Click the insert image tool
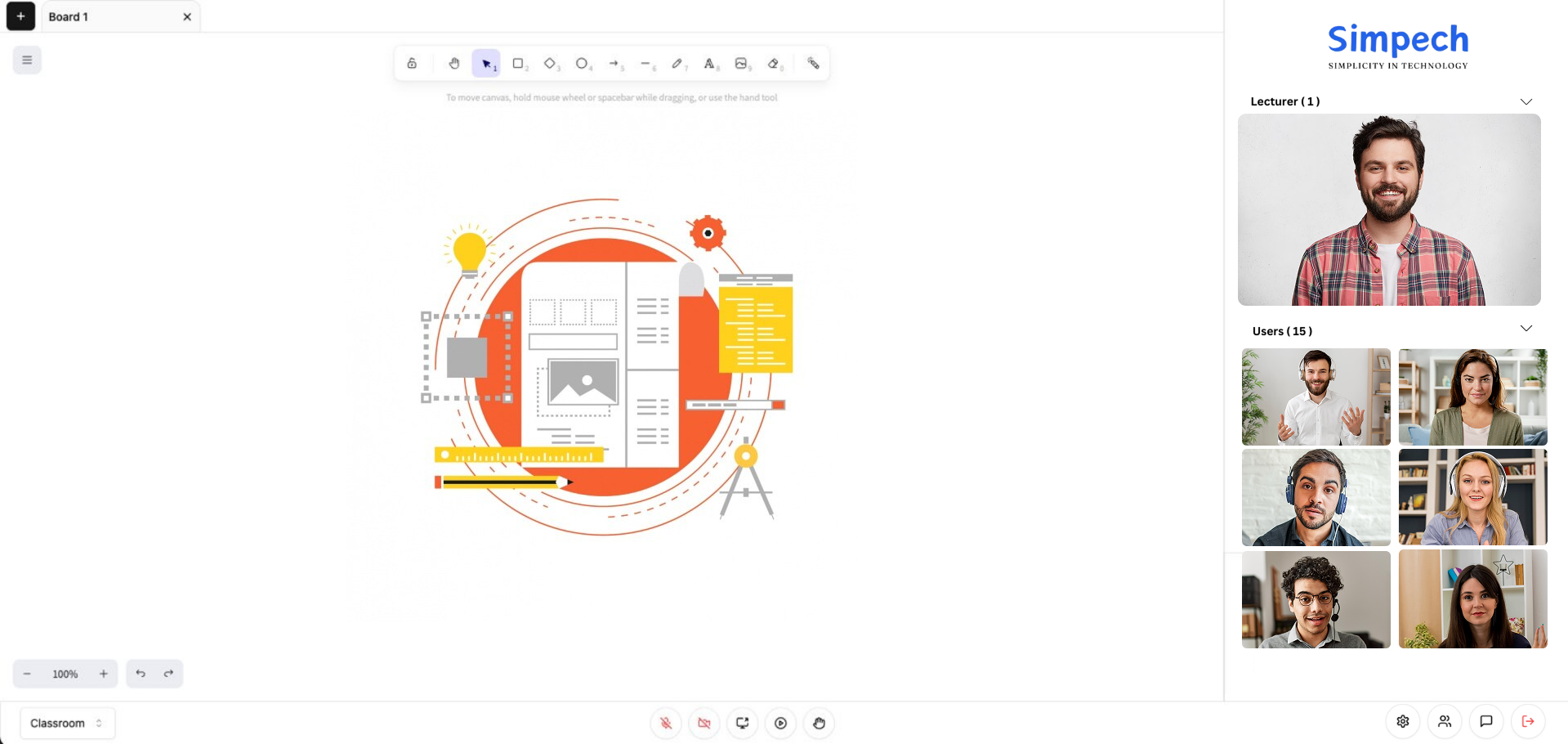Image resolution: width=1568 pixels, height=744 pixels. click(741, 64)
